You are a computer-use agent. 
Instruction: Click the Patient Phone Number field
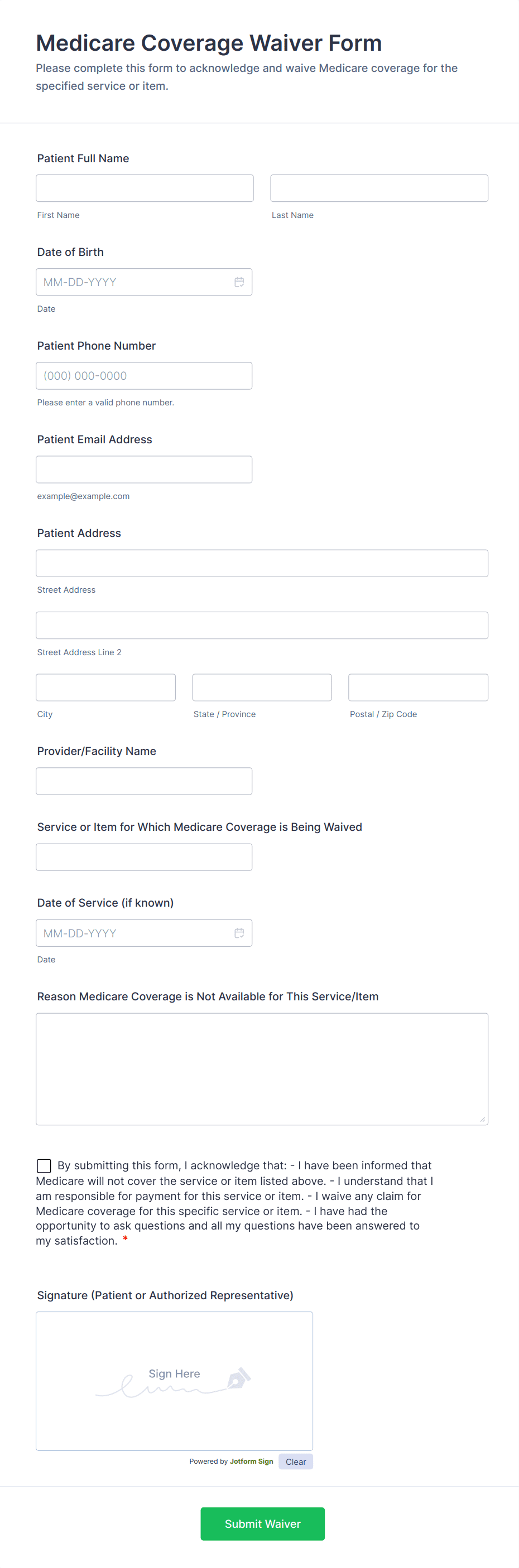(x=144, y=376)
